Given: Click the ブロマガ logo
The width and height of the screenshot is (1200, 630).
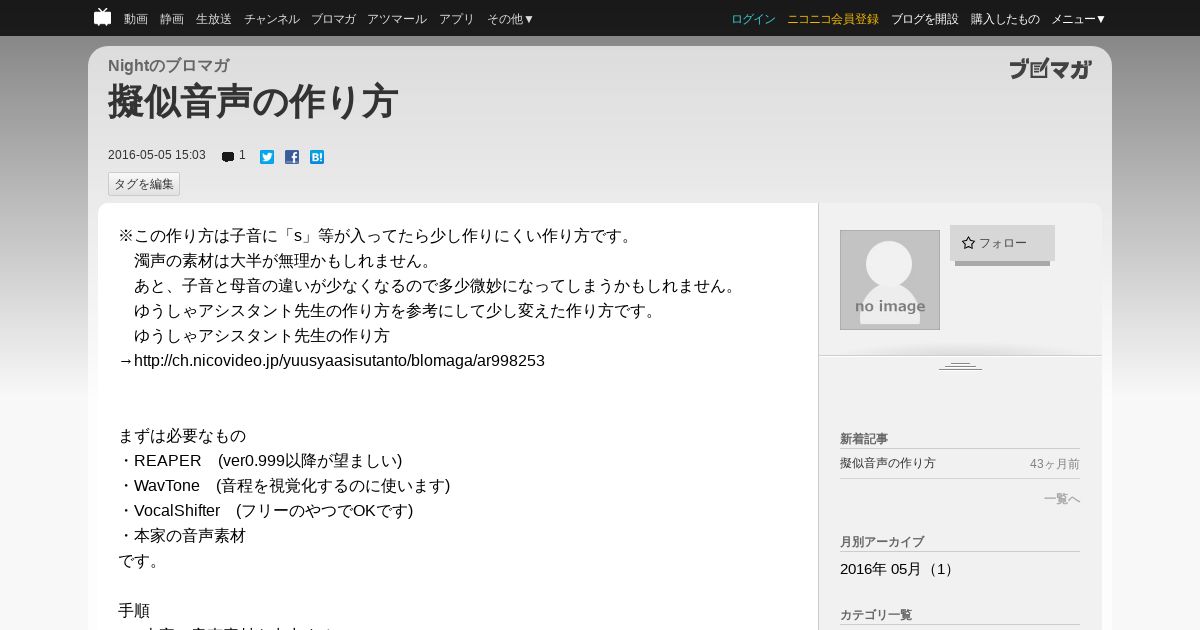Looking at the screenshot, I should [1050, 69].
